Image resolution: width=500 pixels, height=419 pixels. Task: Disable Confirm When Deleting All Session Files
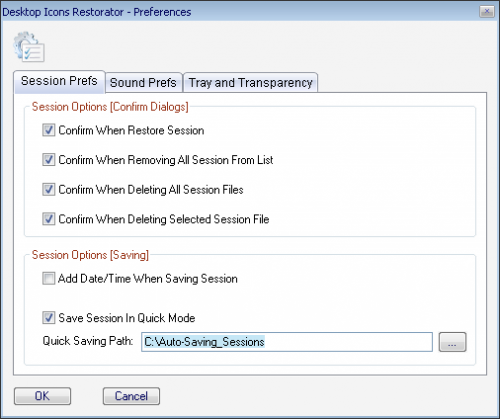pos(49,189)
